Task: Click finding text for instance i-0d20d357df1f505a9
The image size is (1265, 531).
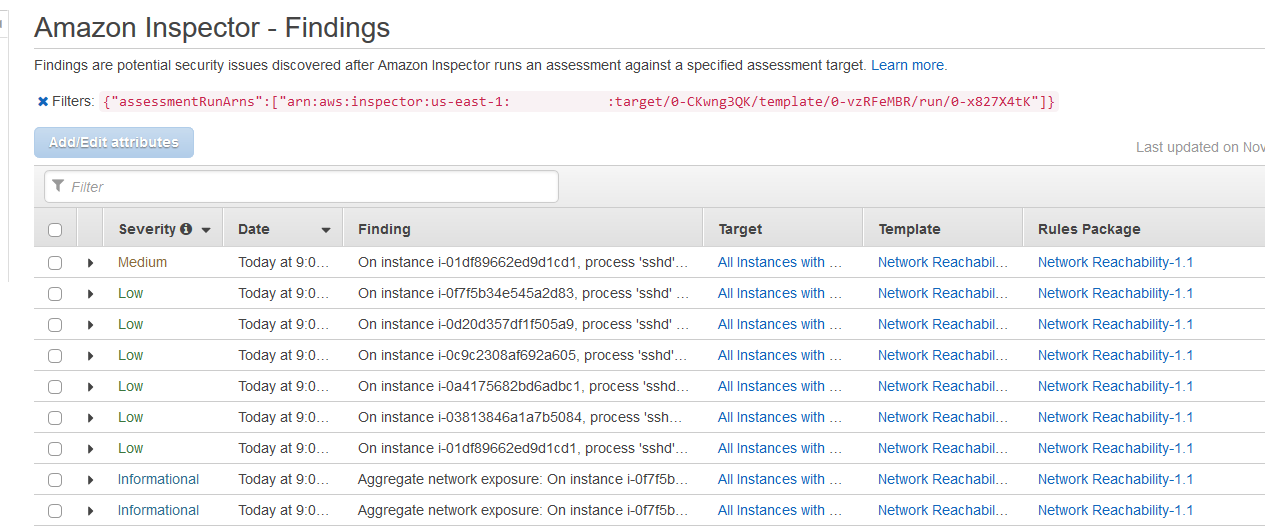Action: [x=523, y=324]
